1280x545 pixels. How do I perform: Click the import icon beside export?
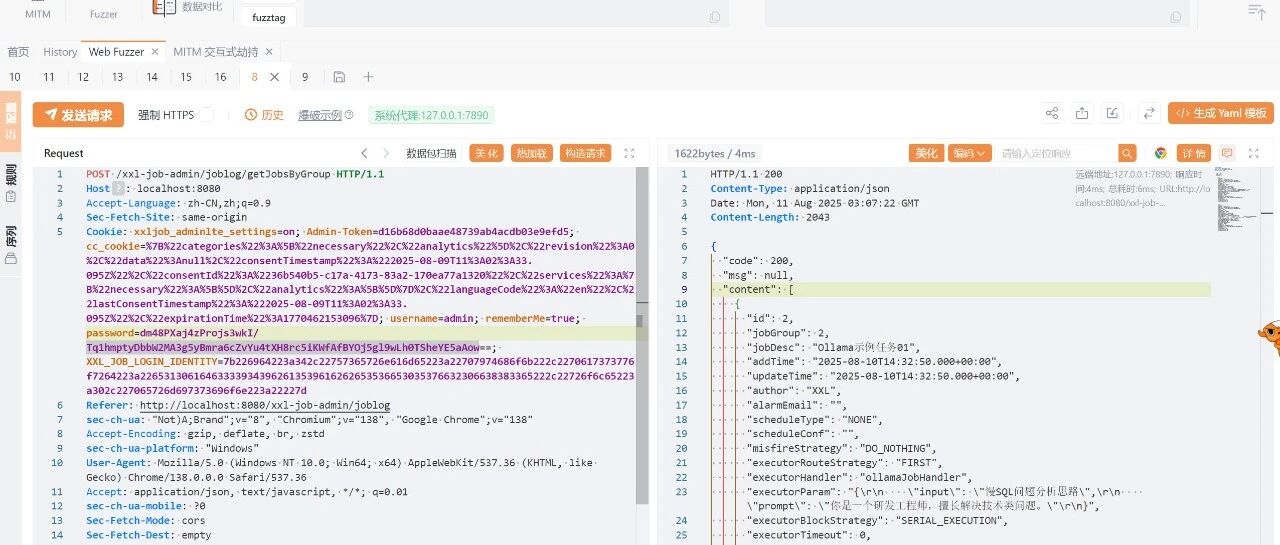click(1113, 114)
